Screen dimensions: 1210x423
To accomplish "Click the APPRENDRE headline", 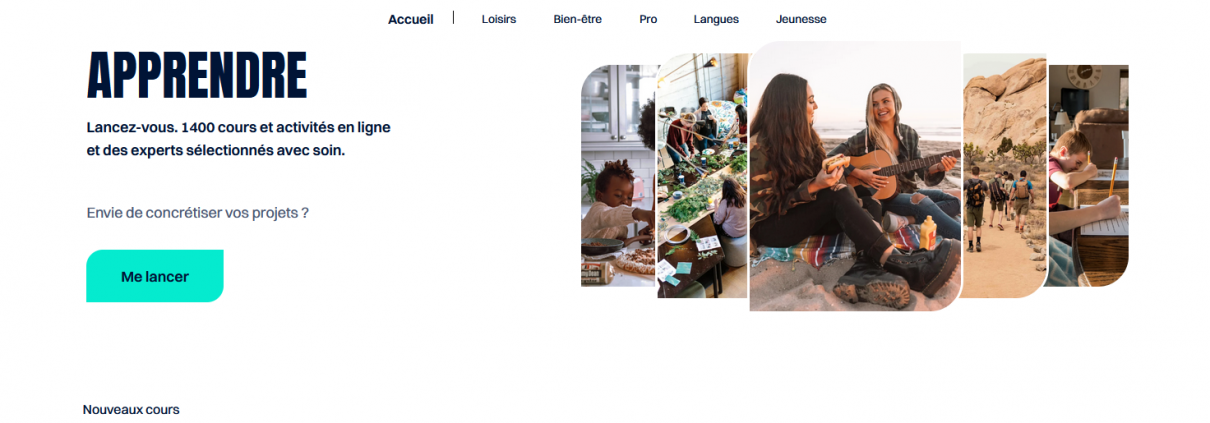I will (197, 74).
